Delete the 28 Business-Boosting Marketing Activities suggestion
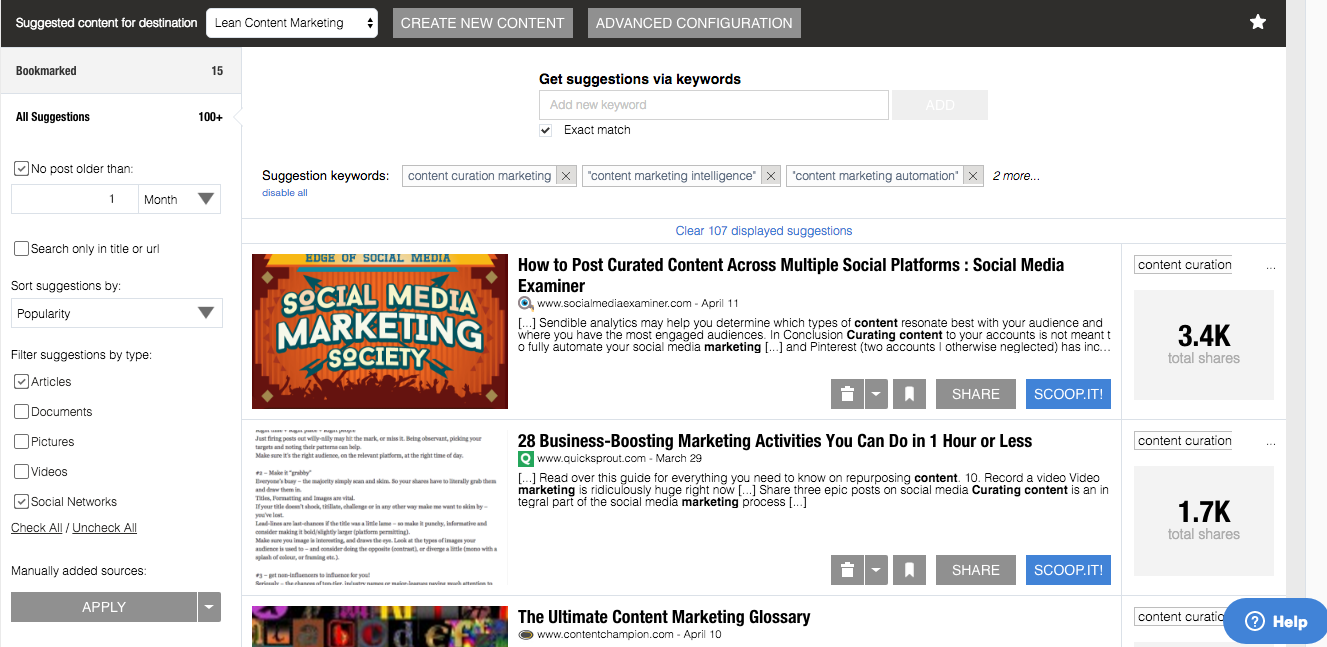Screen dimensions: 1327x647 coord(847,570)
